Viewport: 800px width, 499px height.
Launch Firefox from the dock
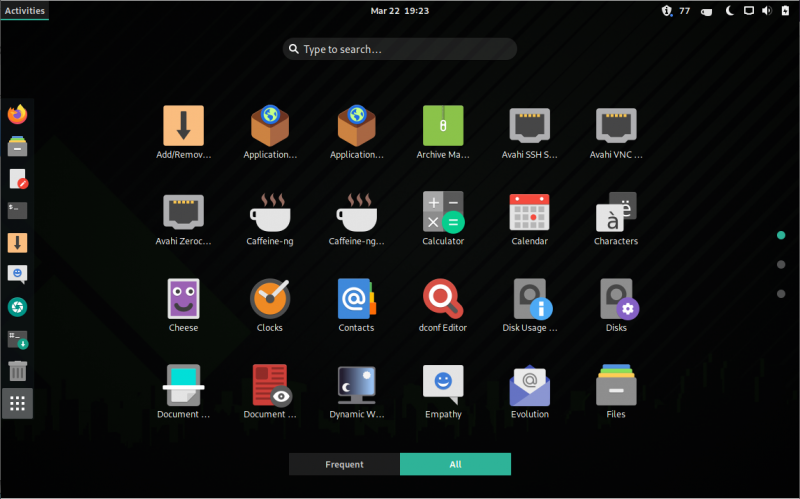(17, 114)
